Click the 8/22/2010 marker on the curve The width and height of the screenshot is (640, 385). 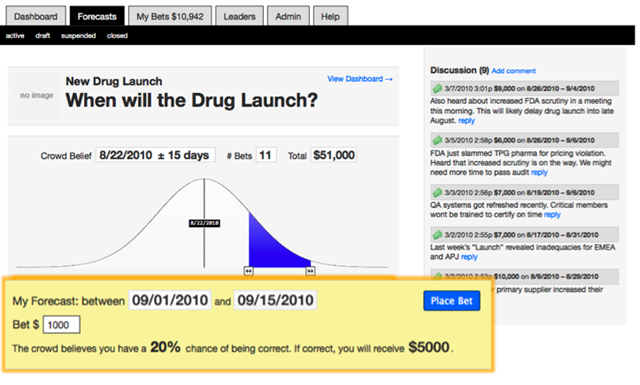[x=204, y=223]
